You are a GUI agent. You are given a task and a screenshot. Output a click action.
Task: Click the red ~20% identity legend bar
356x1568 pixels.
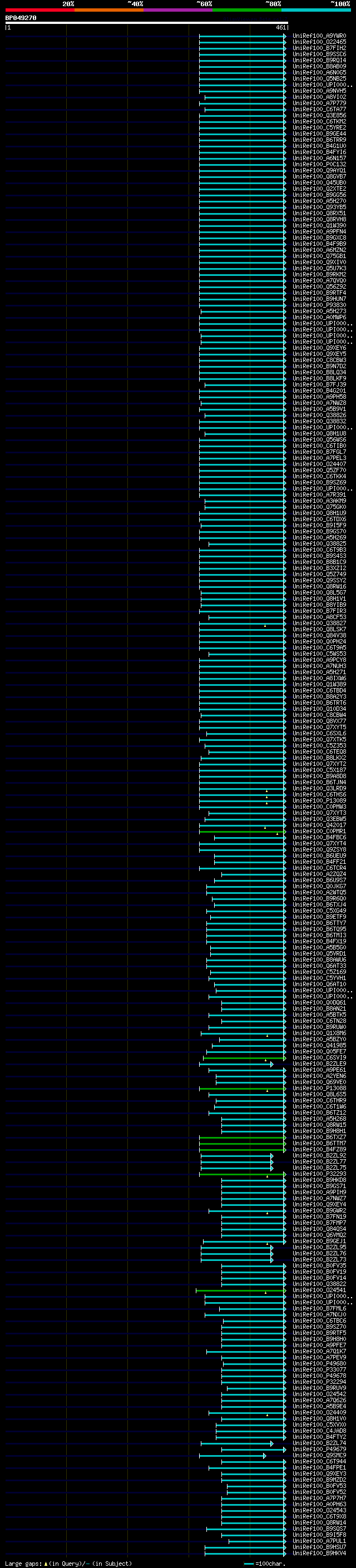(39, 10)
